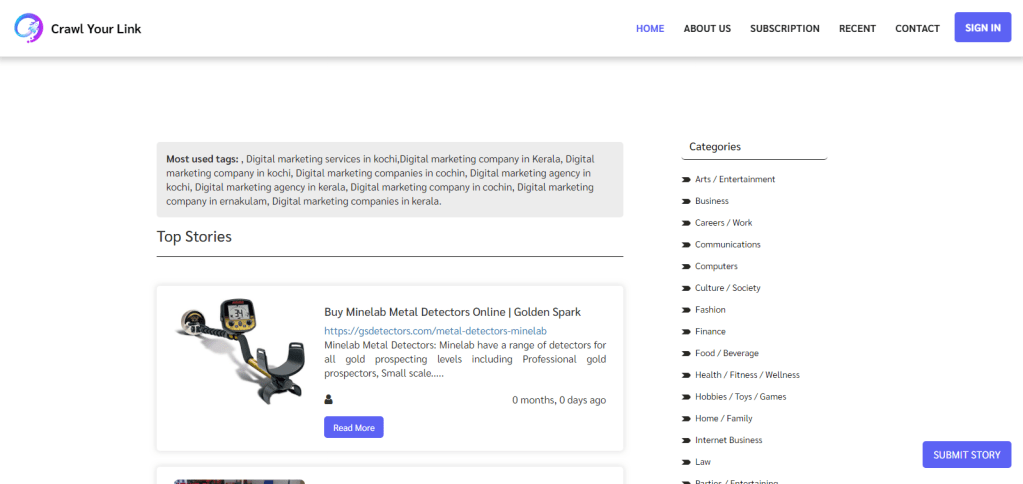This screenshot has width=1023, height=484.
Task: Click the Crawl Your Link logo icon
Action: click(x=29, y=28)
